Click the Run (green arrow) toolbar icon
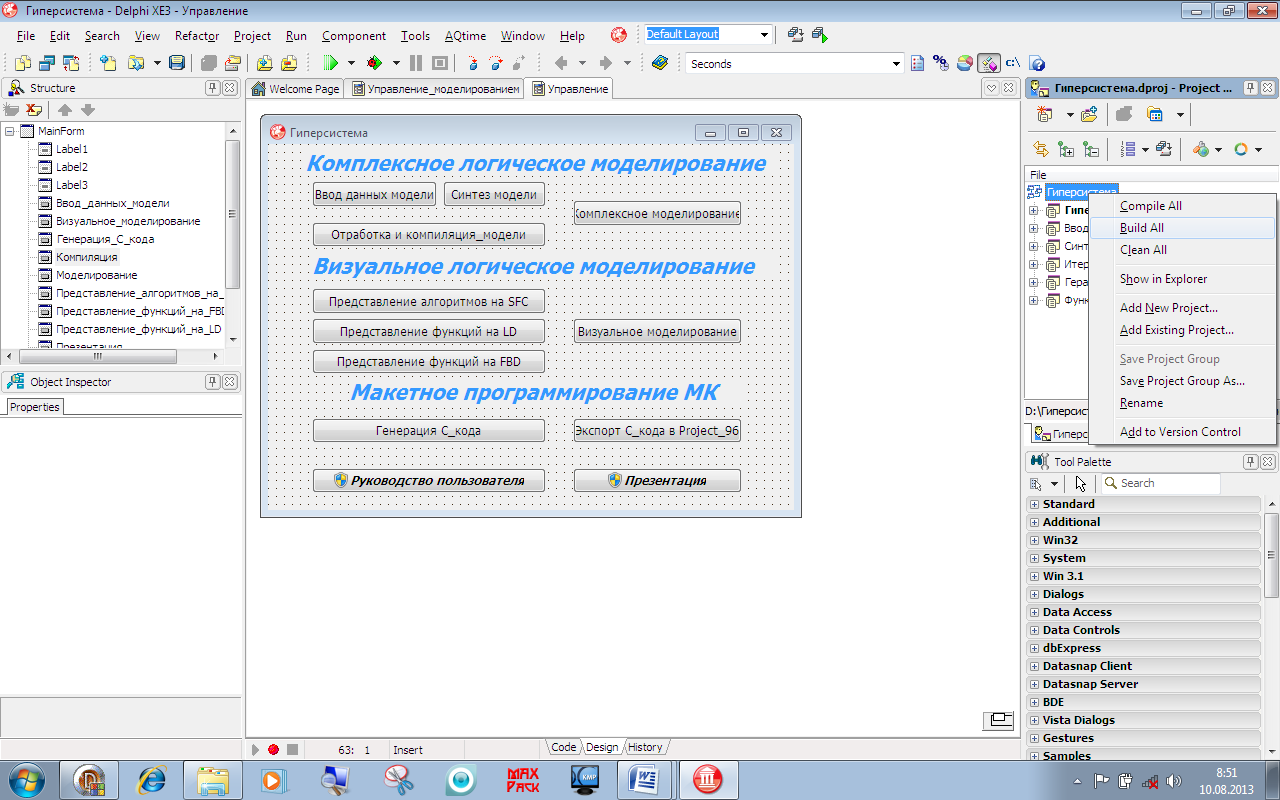 pos(331,63)
